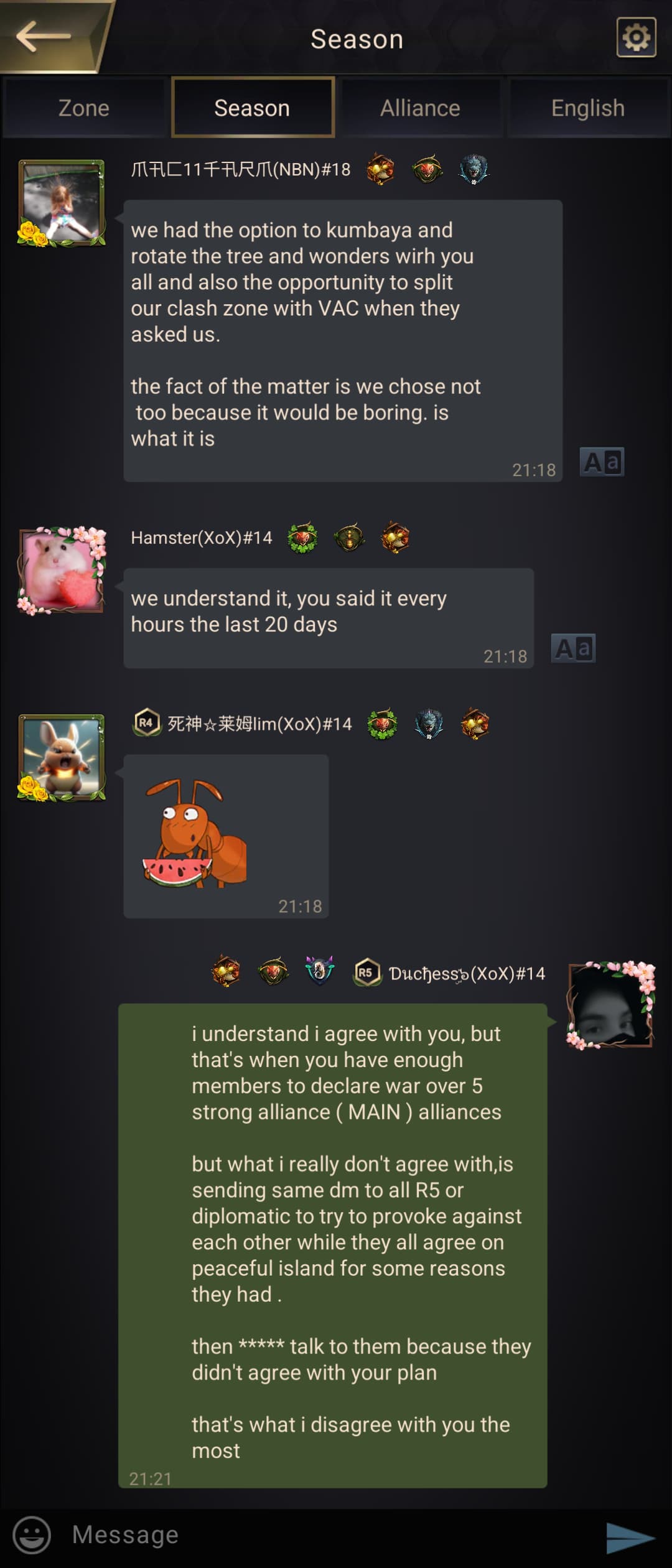
Task: Tap R4 rank badge beside lim
Action: pyautogui.click(x=146, y=723)
